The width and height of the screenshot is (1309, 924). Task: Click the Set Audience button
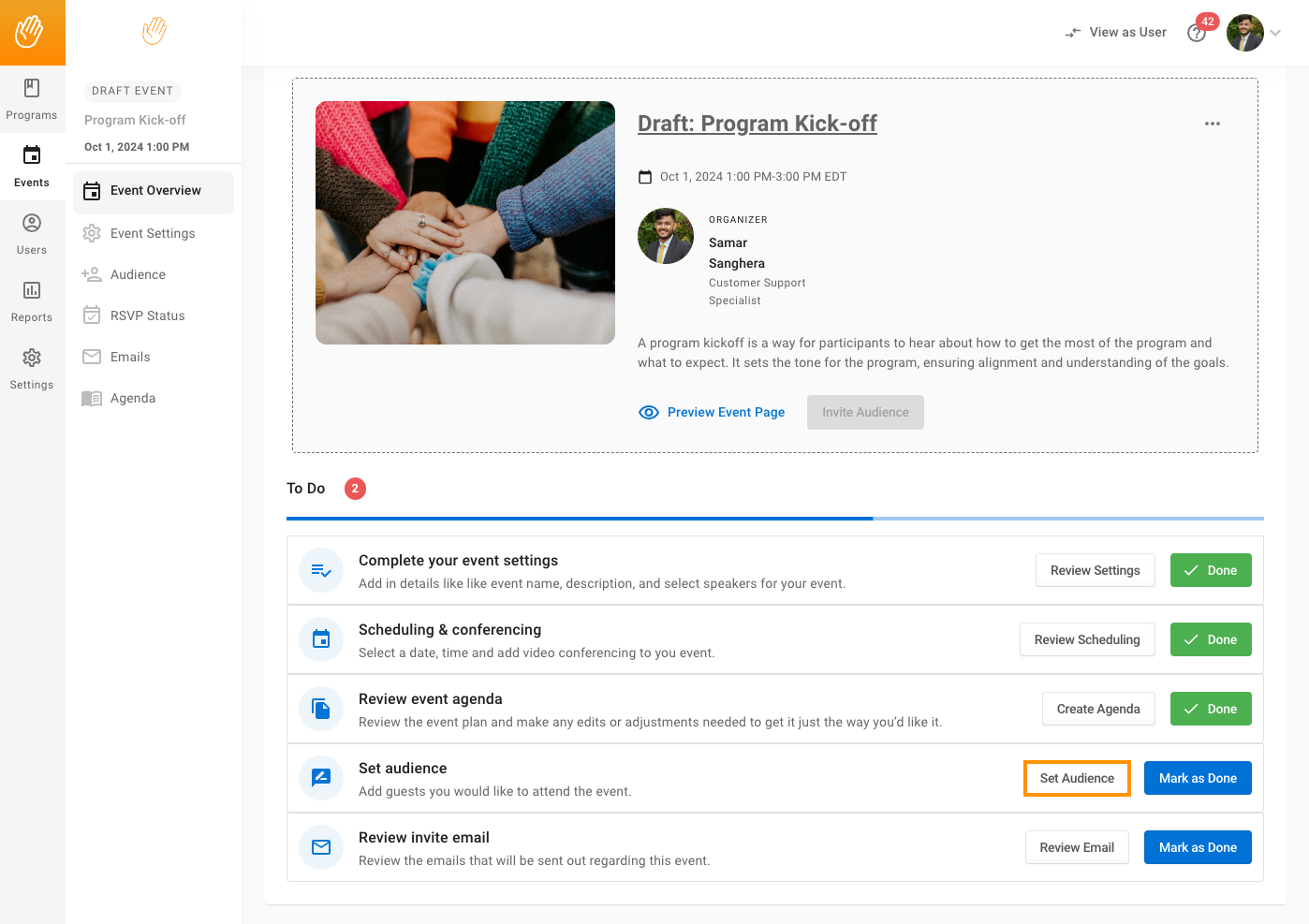(1077, 778)
